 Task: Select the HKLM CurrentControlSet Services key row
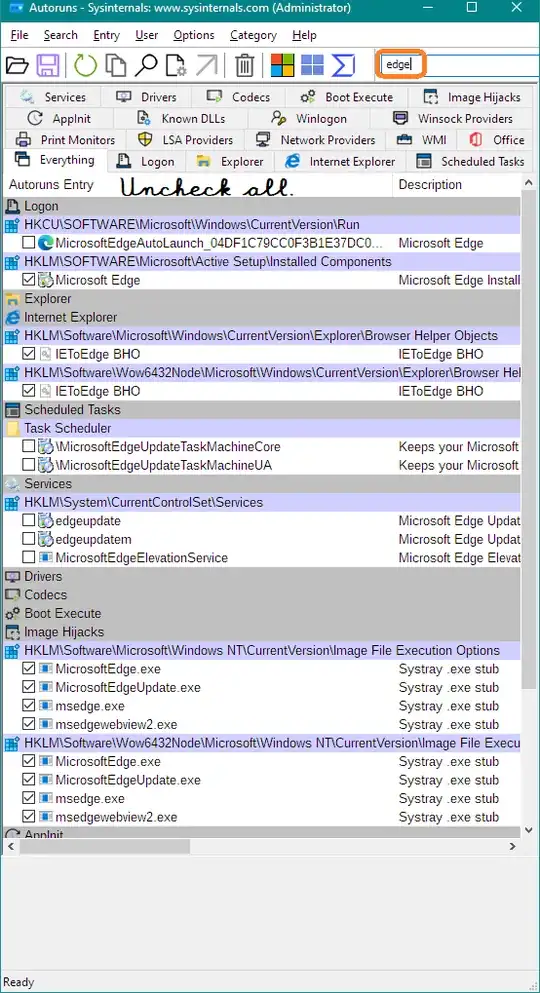tap(262, 502)
